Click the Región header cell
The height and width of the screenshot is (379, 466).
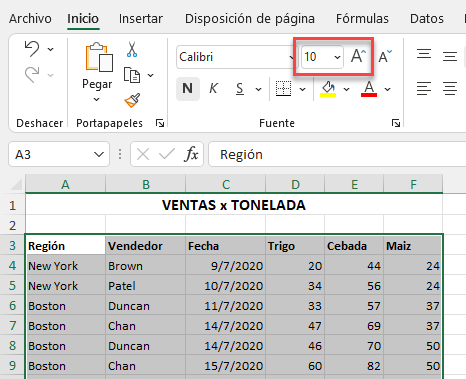66,246
